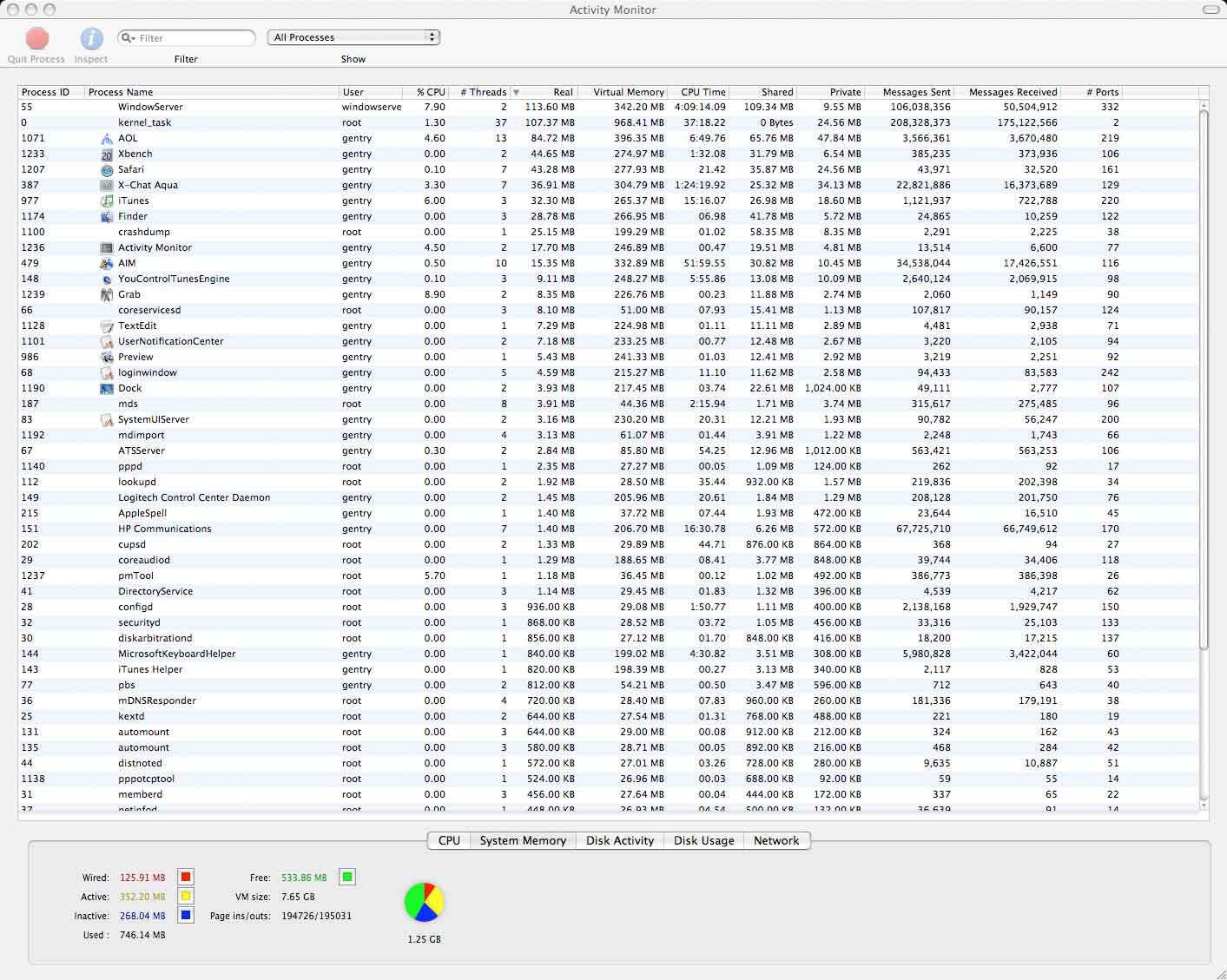
Task: Click the YouControlTunesEngine process icon
Action: coord(107,280)
